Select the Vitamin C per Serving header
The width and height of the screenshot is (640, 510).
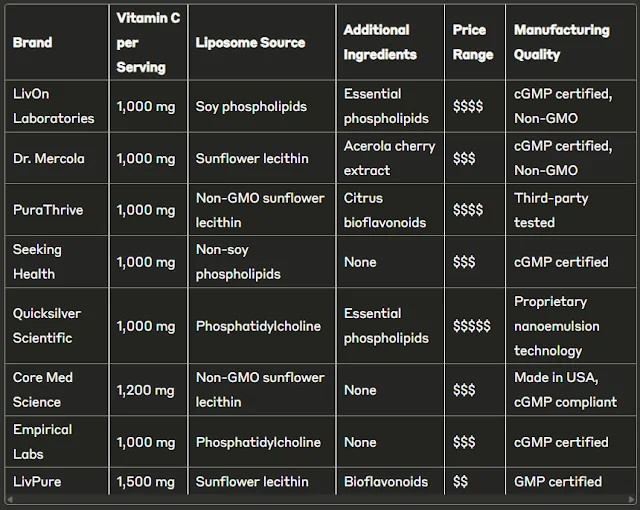coord(149,42)
